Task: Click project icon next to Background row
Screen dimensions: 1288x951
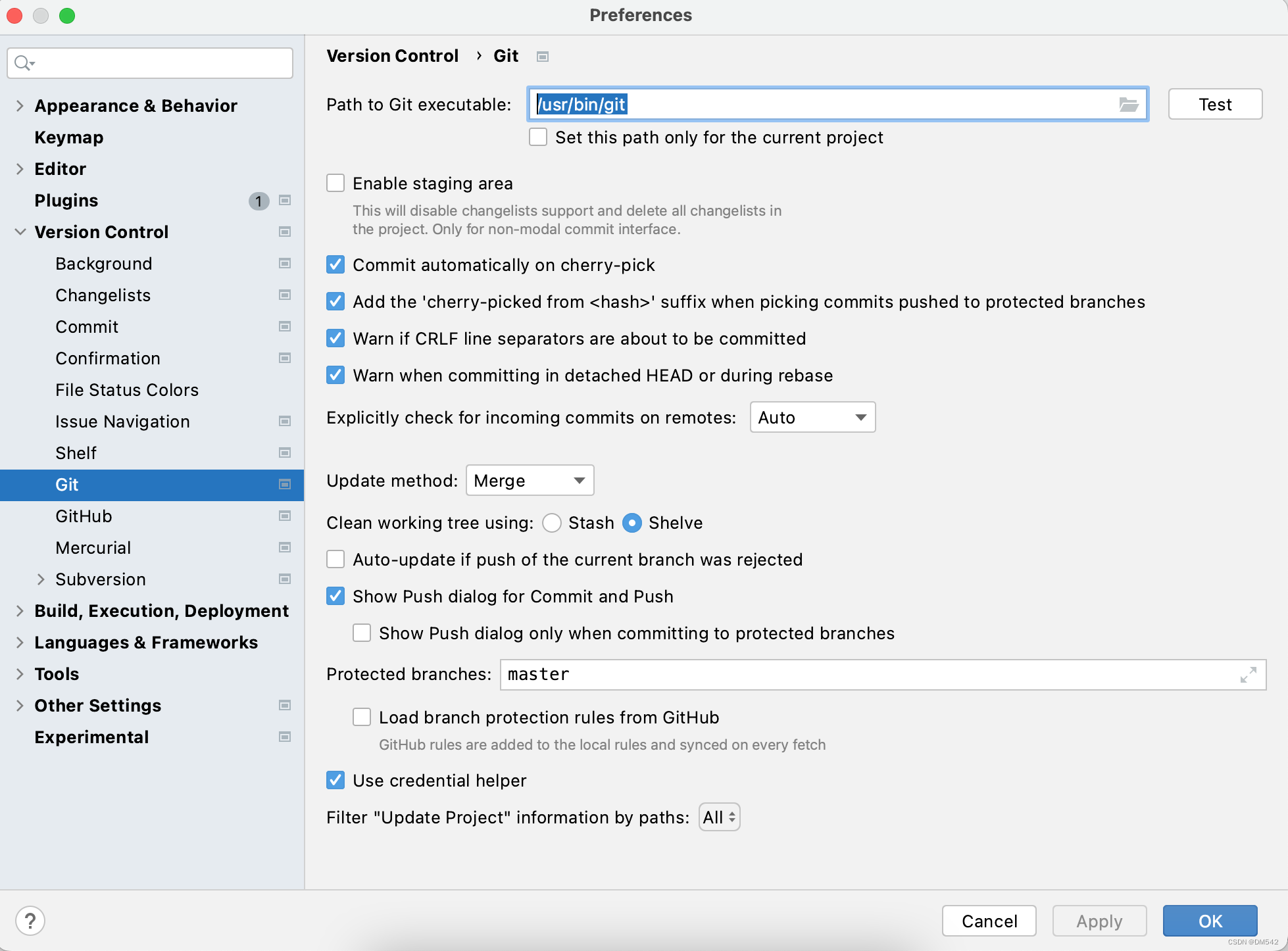Action: click(285, 263)
